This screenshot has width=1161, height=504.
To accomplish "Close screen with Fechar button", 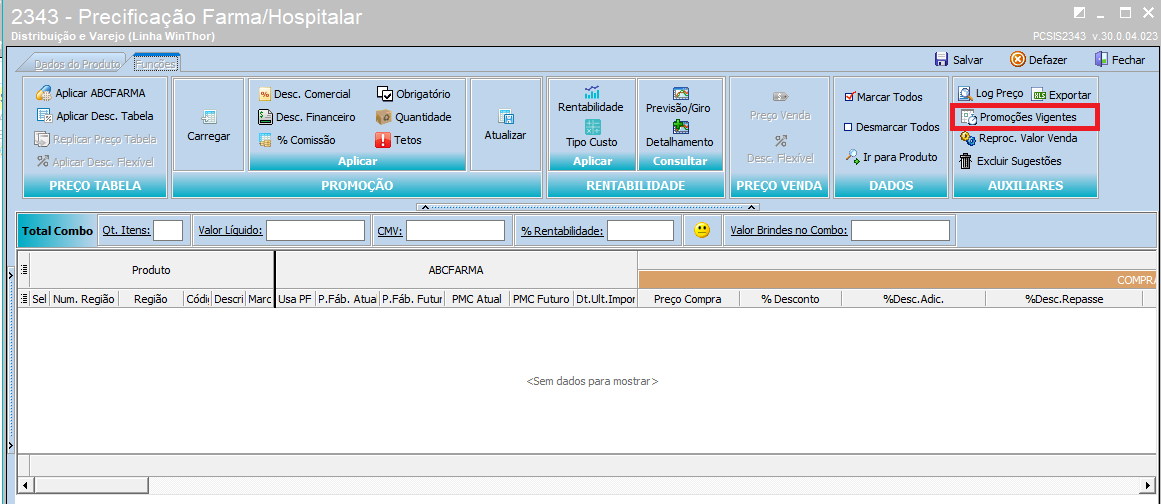I will [x=1119, y=60].
